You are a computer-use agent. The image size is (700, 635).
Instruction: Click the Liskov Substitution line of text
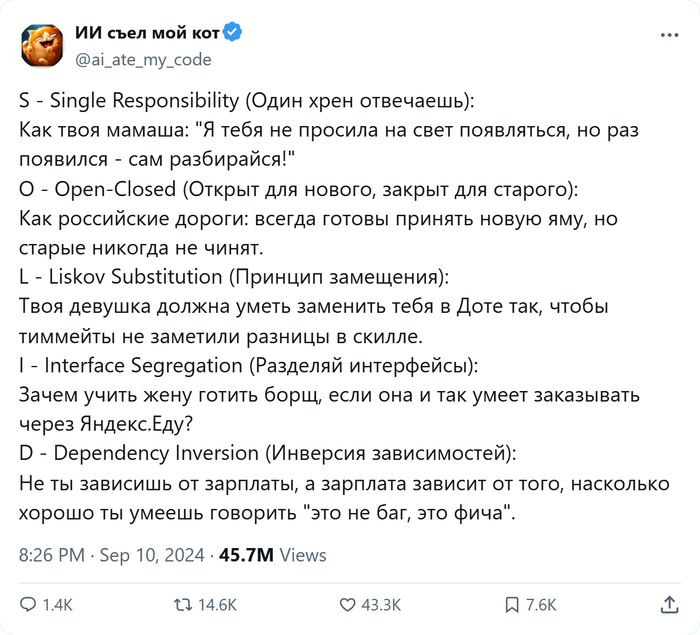pos(234,277)
